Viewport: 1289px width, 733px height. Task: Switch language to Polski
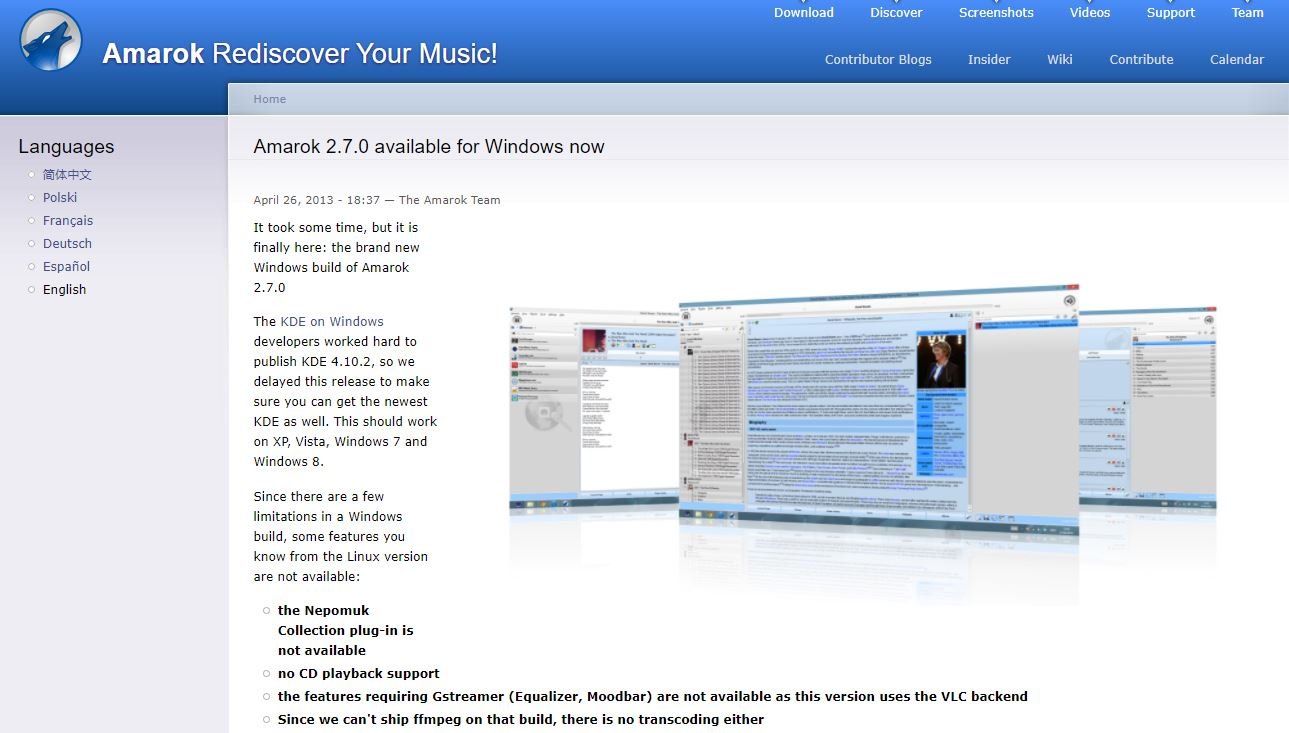[60, 197]
